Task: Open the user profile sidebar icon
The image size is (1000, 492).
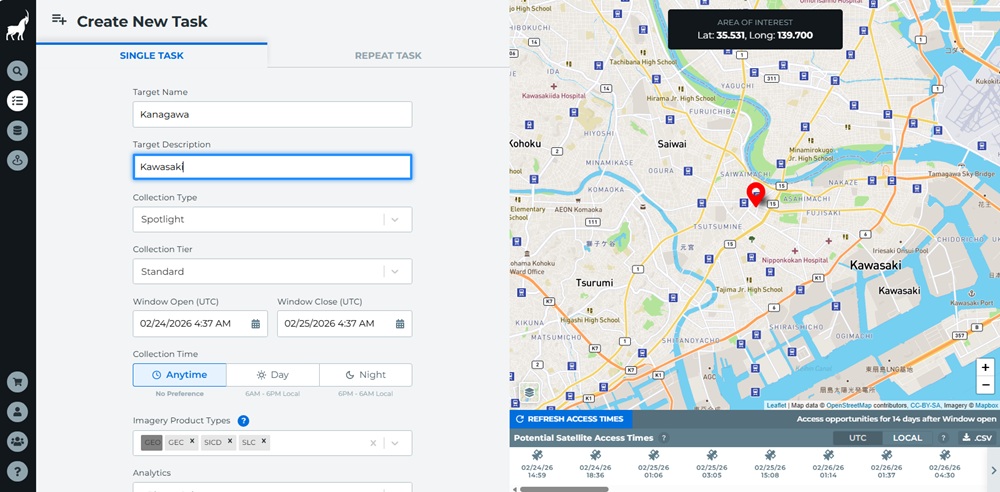Action: point(17,411)
